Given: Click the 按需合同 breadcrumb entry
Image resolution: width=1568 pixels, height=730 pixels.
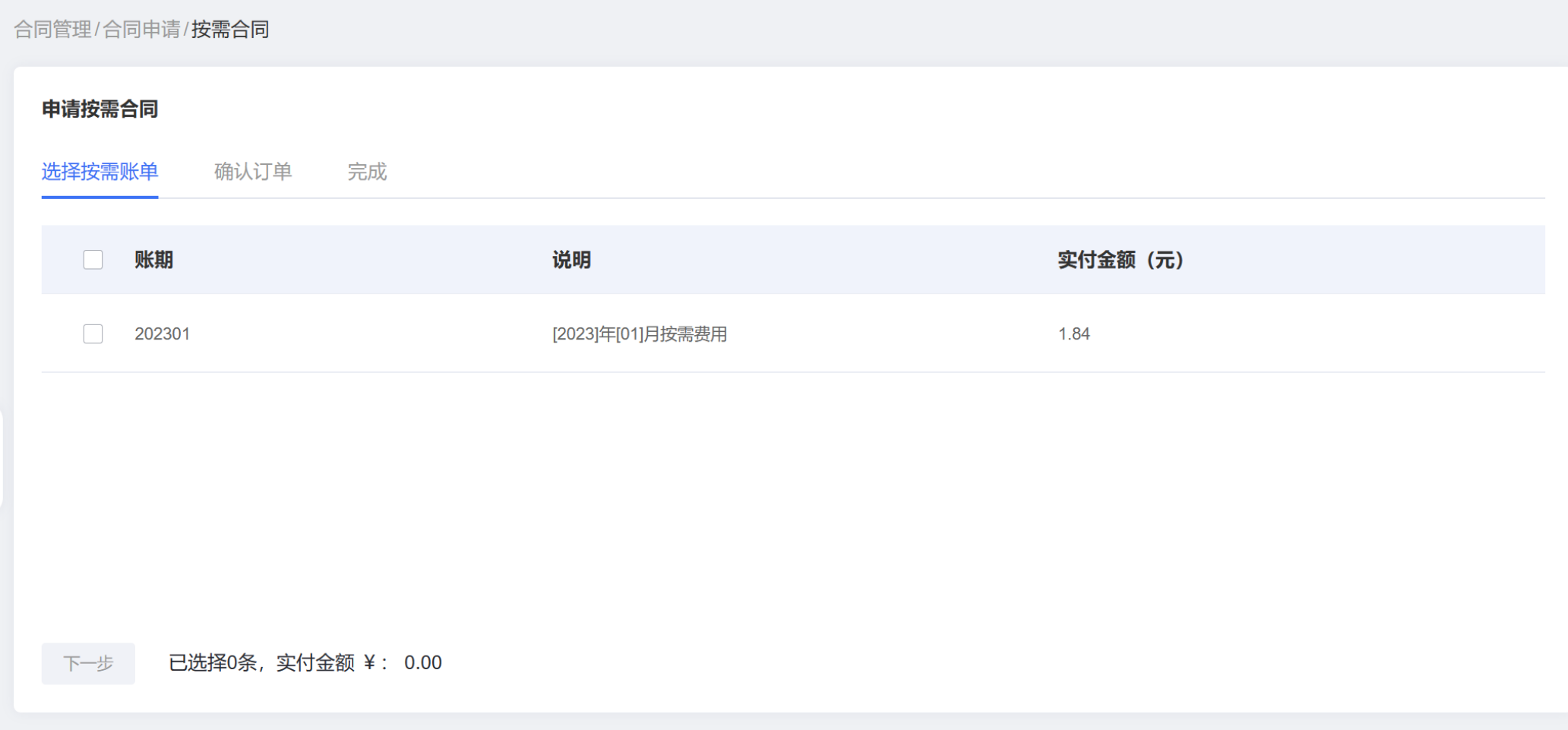Looking at the screenshot, I should point(231,30).
